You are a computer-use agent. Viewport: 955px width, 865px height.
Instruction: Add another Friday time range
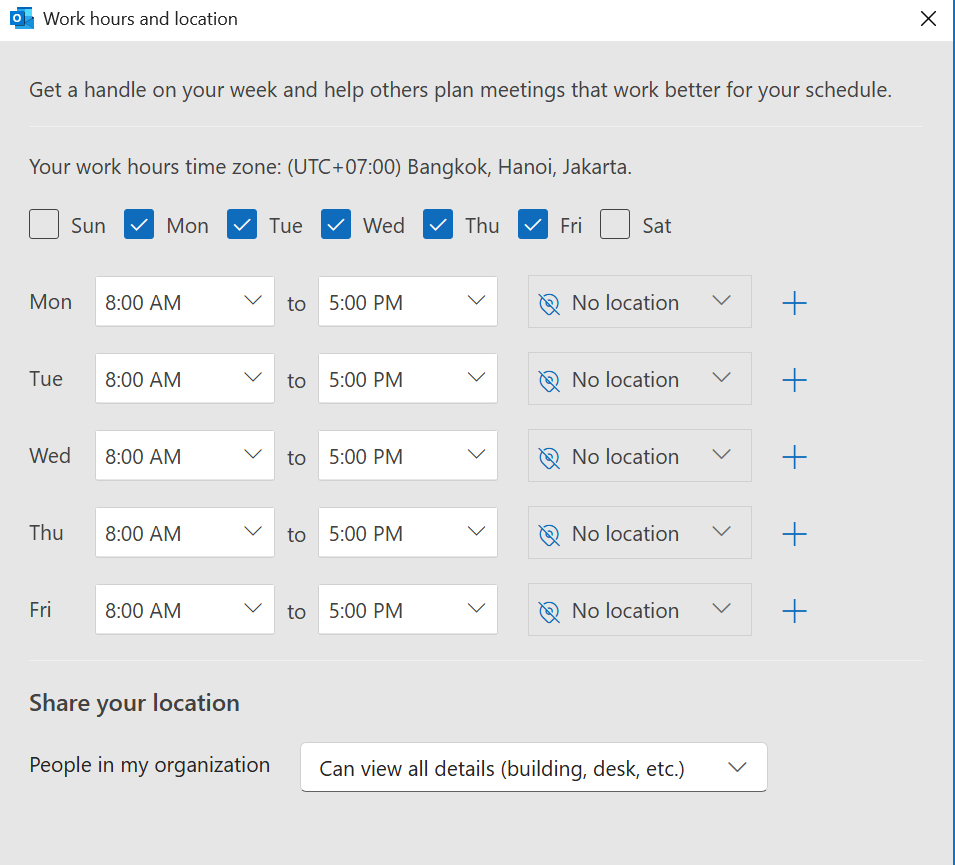click(794, 611)
